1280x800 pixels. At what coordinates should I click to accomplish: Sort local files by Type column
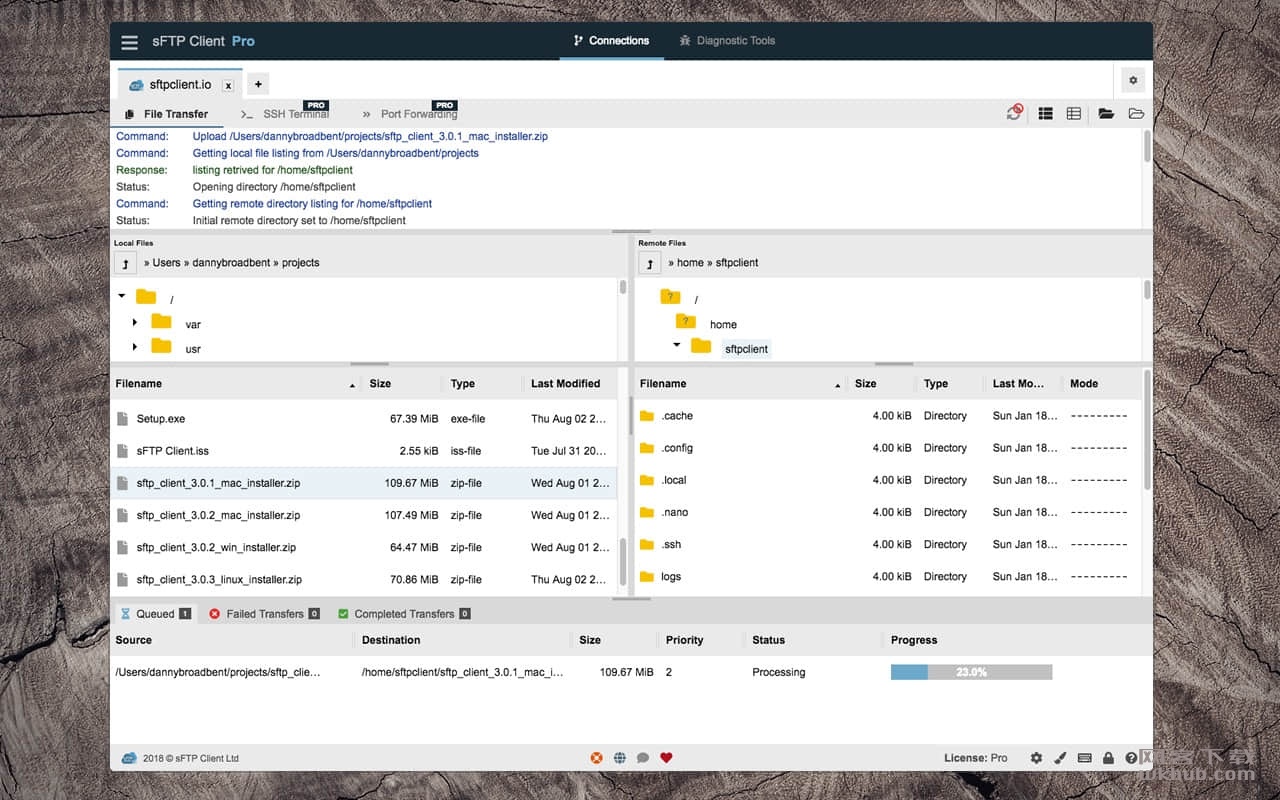(463, 384)
